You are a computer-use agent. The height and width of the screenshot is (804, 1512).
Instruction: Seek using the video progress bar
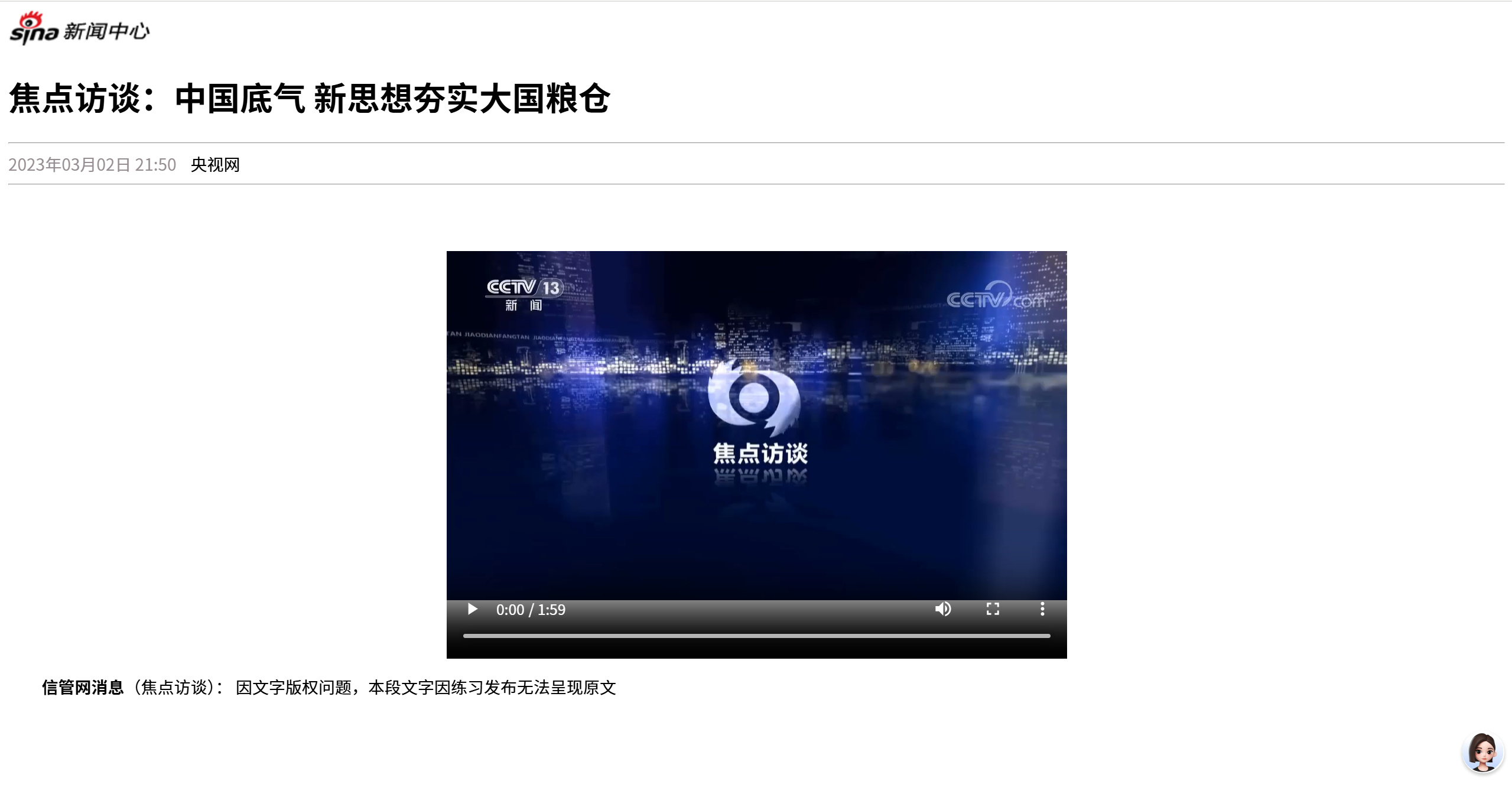tap(757, 636)
